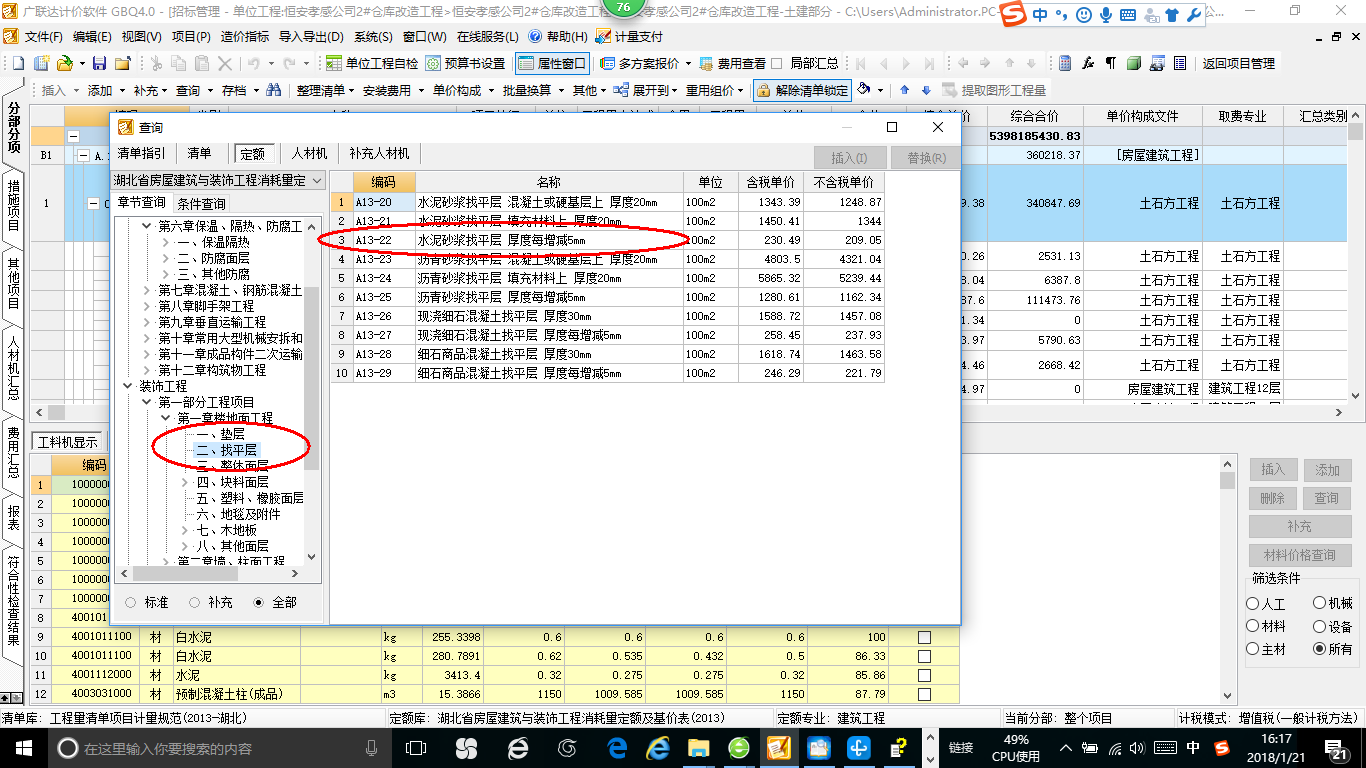This screenshot has height=768, width=1366.
Task: Select 设备 filter radio button
Action: pos(1320,627)
